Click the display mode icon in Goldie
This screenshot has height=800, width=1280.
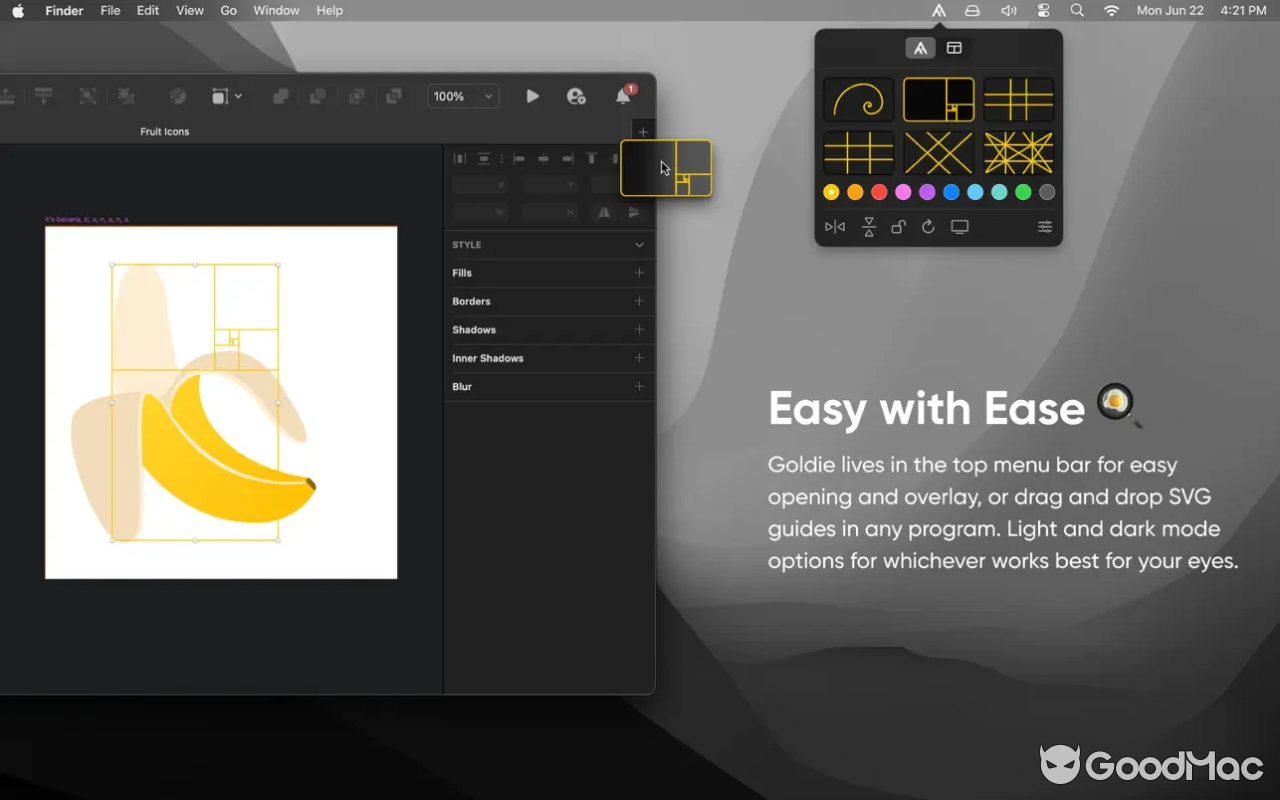(x=959, y=227)
